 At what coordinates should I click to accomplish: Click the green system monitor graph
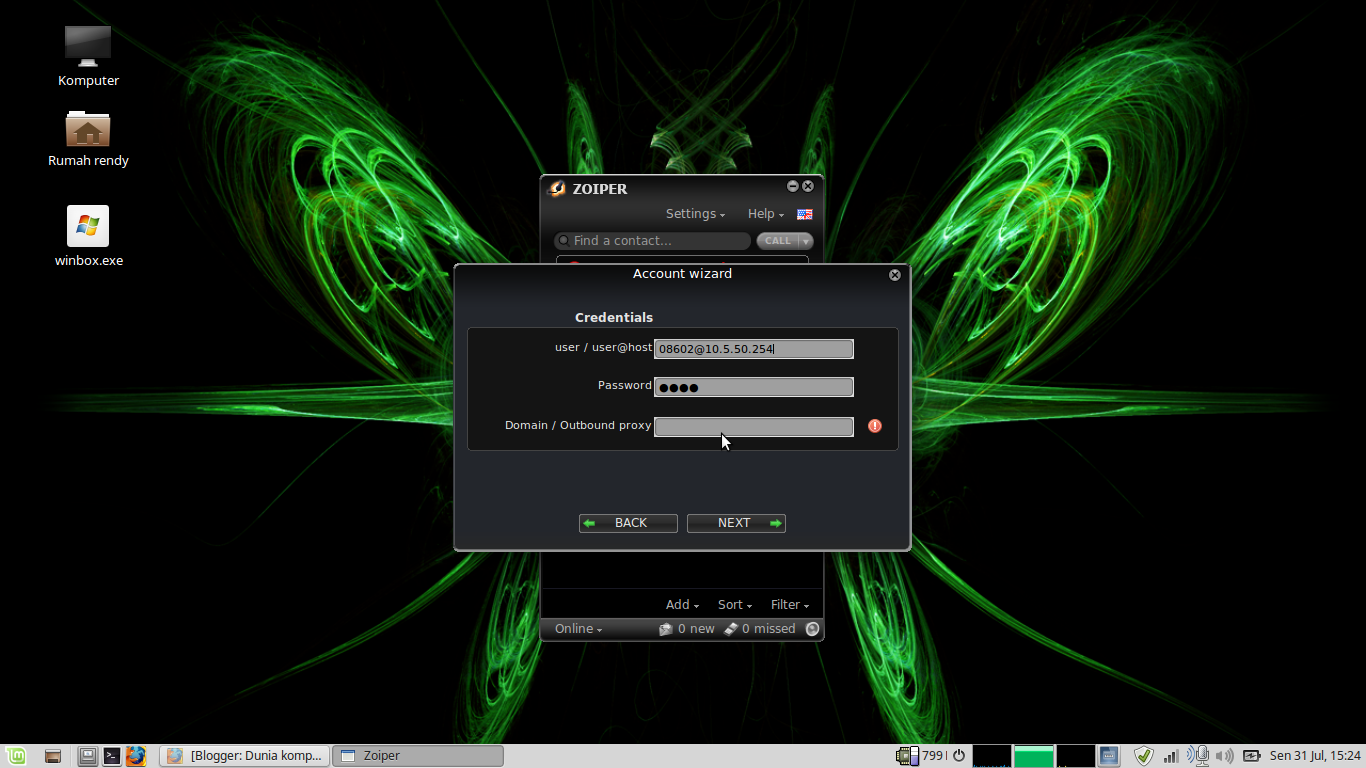1034,756
